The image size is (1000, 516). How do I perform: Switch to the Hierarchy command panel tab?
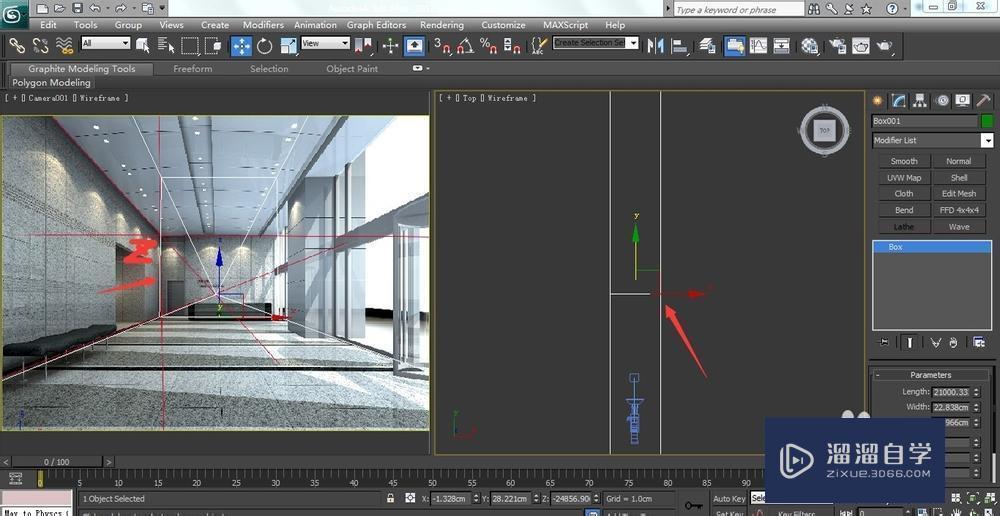(919, 100)
